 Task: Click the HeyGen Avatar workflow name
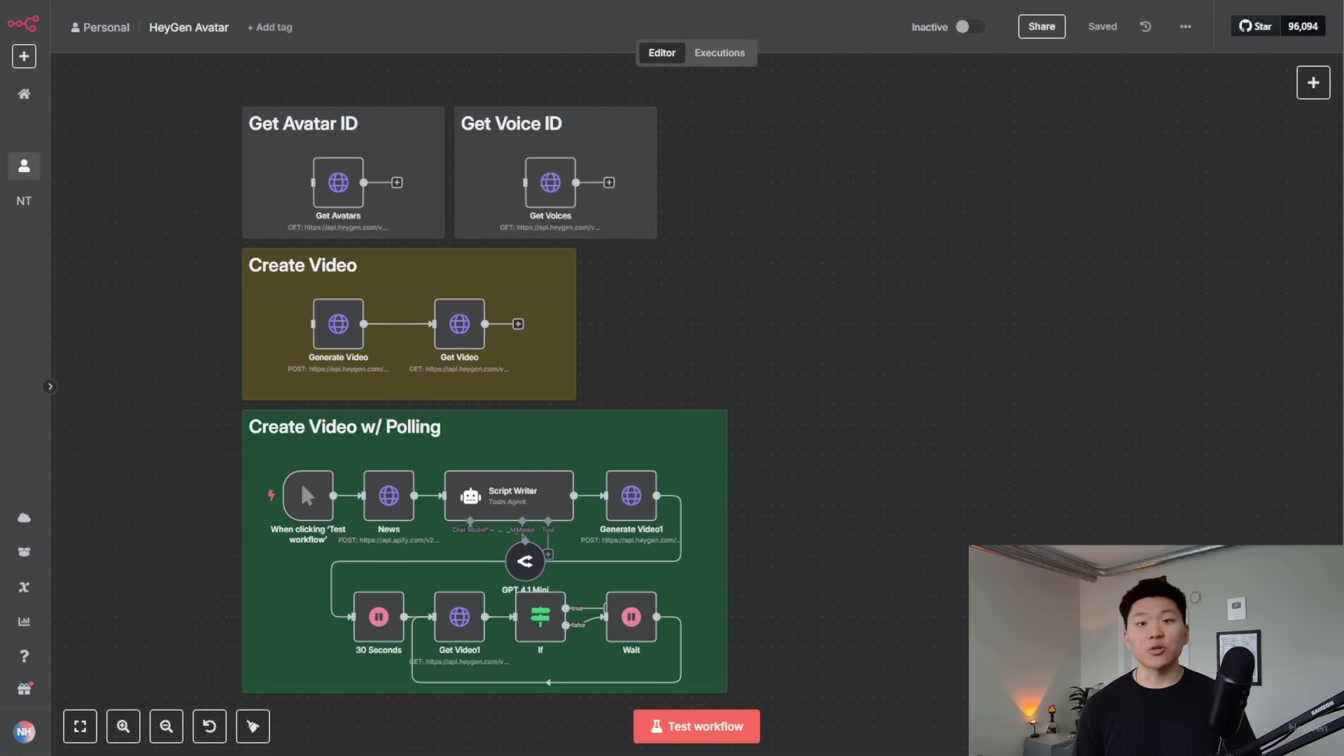189,27
